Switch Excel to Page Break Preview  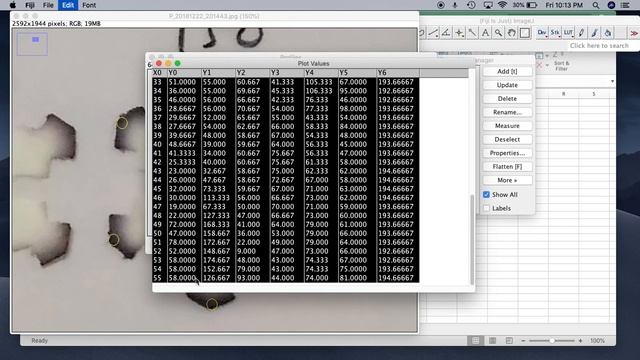(x=509, y=340)
